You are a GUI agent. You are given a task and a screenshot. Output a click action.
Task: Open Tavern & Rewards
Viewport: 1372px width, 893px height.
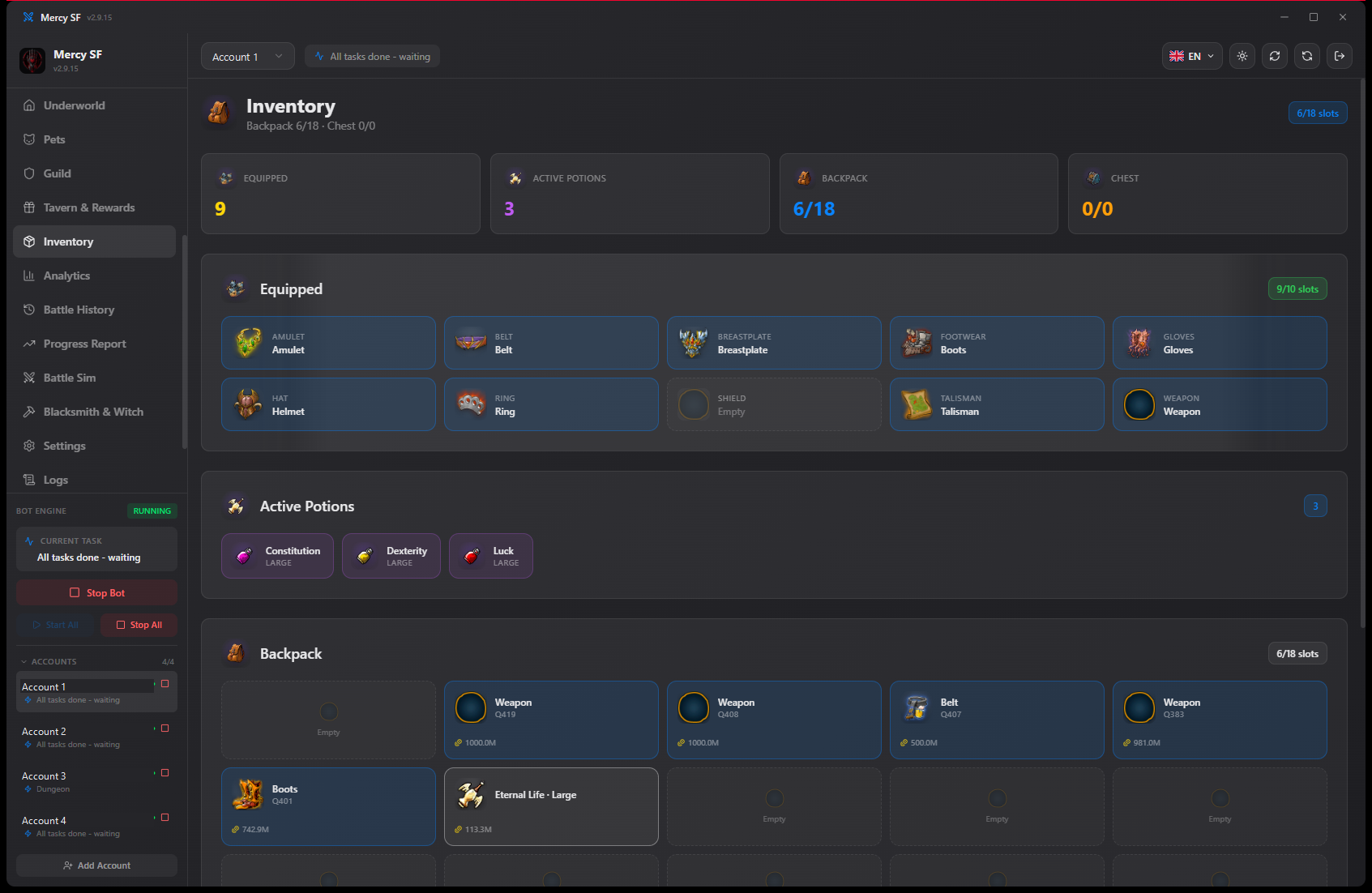tap(94, 207)
